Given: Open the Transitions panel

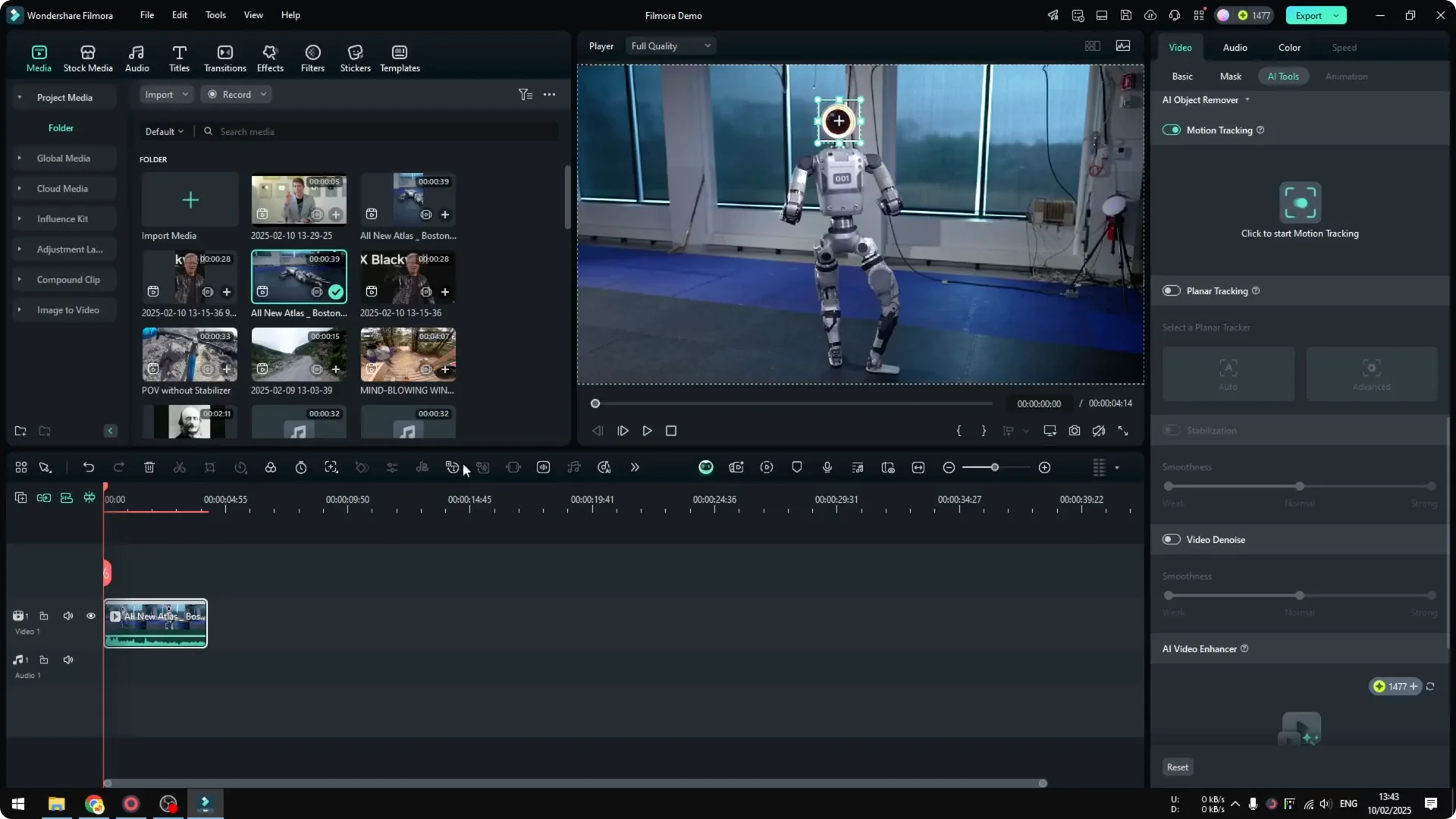Looking at the screenshot, I should pos(224,57).
